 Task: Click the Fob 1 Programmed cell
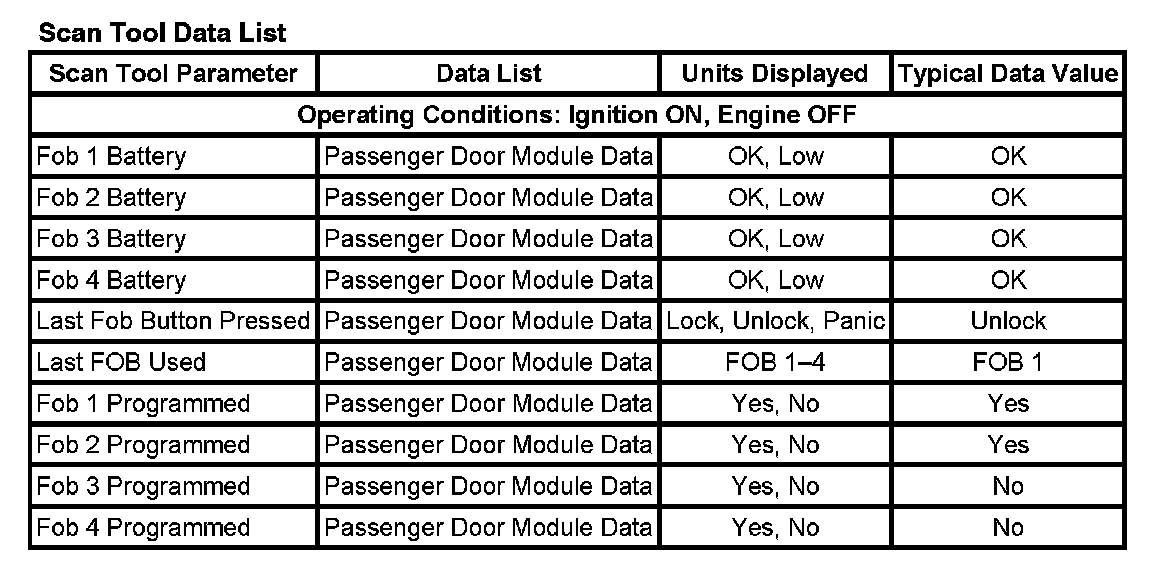click(x=143, y=404)
